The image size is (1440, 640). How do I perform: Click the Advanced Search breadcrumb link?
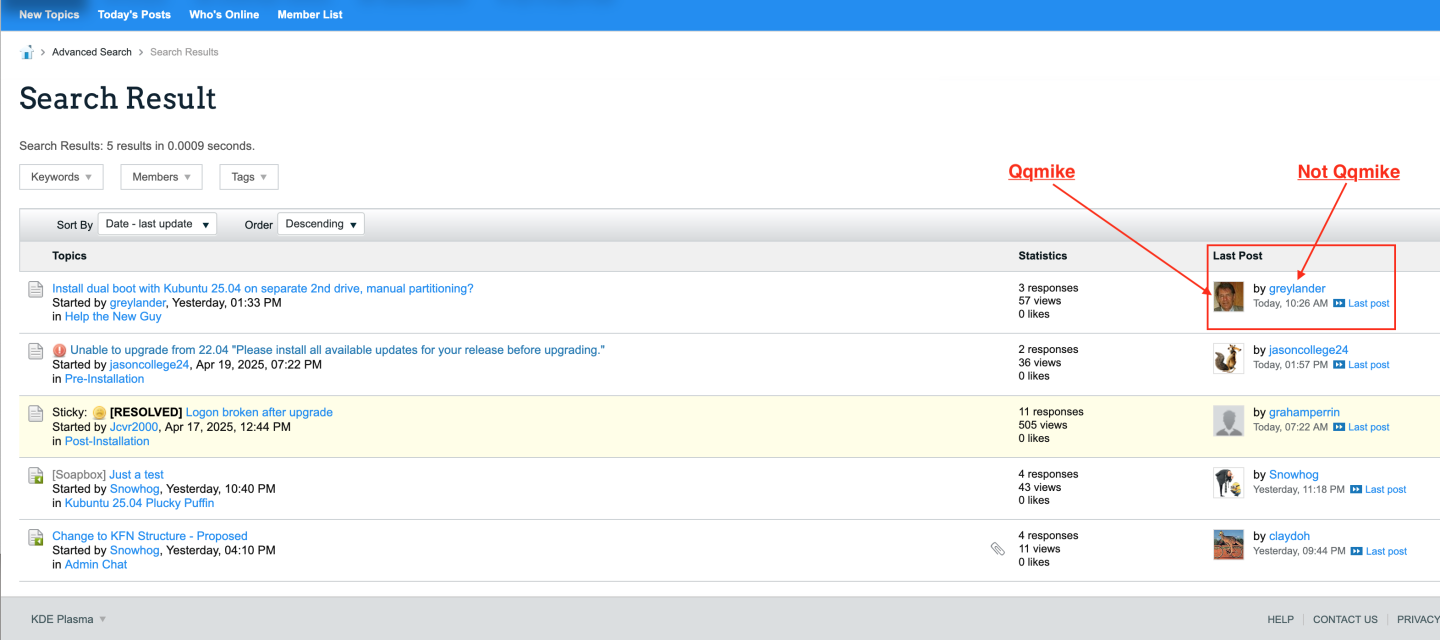click(x=92, y=52)
